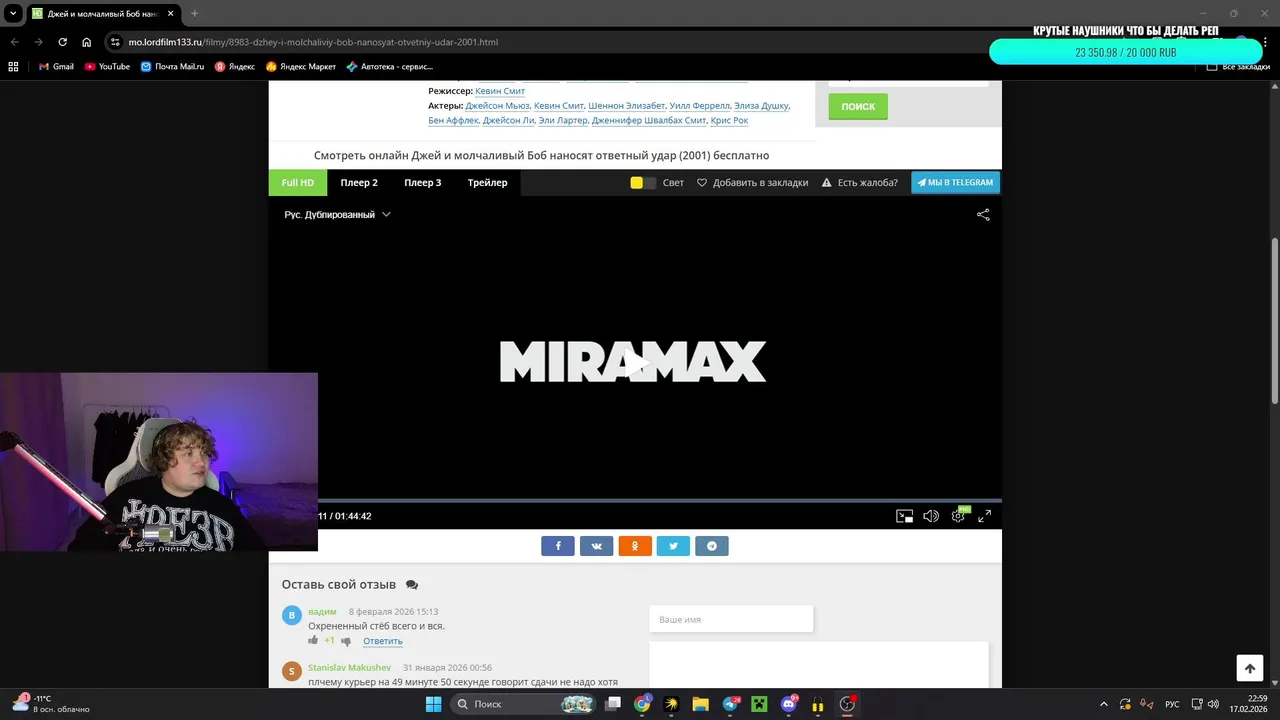Show hidden system tray icons

pos(1104,704)
